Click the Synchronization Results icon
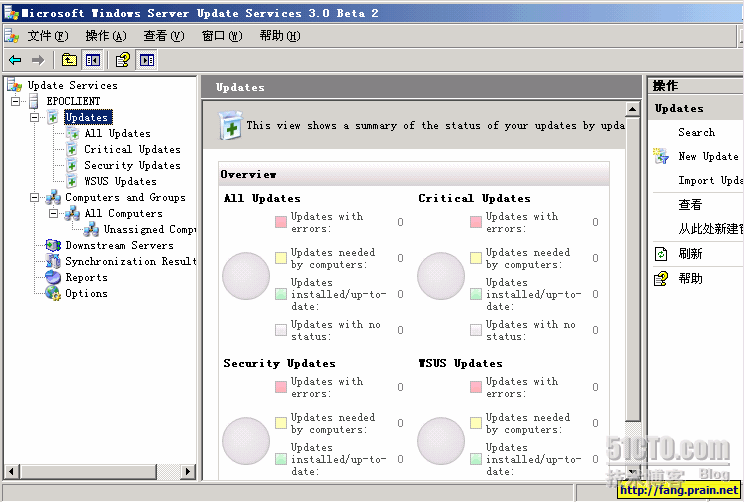This screenshot has width=744, height=502. [x=53, y=261]
